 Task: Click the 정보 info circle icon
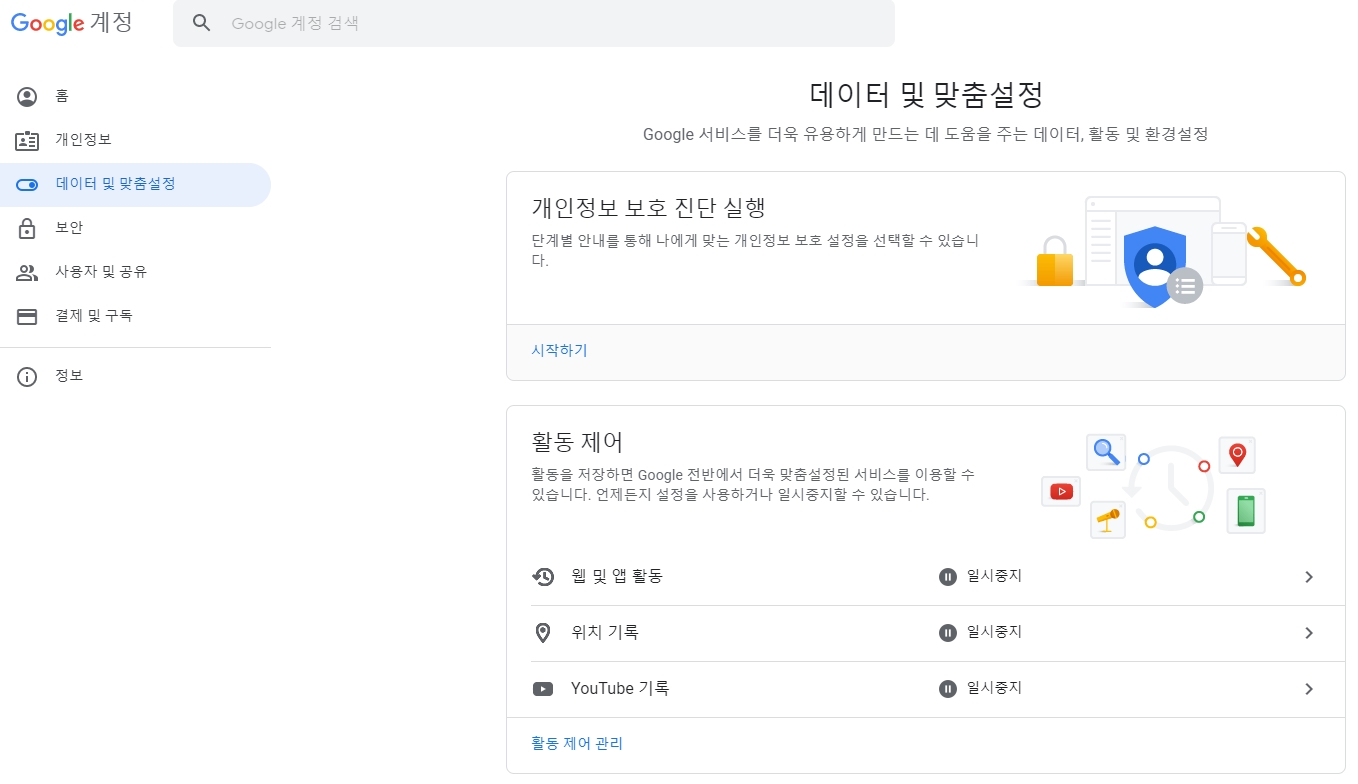[x=27, y=377]
